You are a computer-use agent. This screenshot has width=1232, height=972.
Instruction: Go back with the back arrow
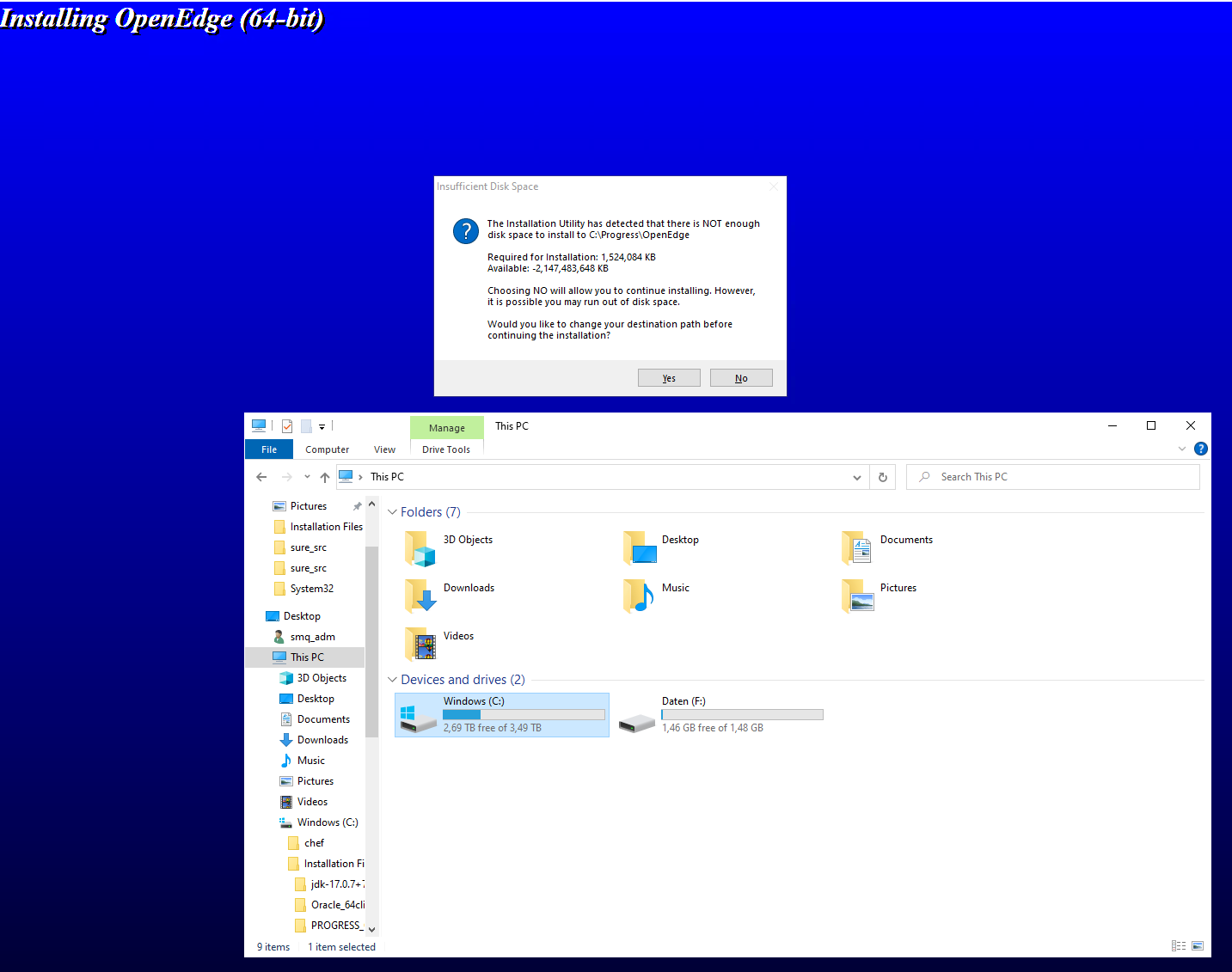(x=261, y=477)
